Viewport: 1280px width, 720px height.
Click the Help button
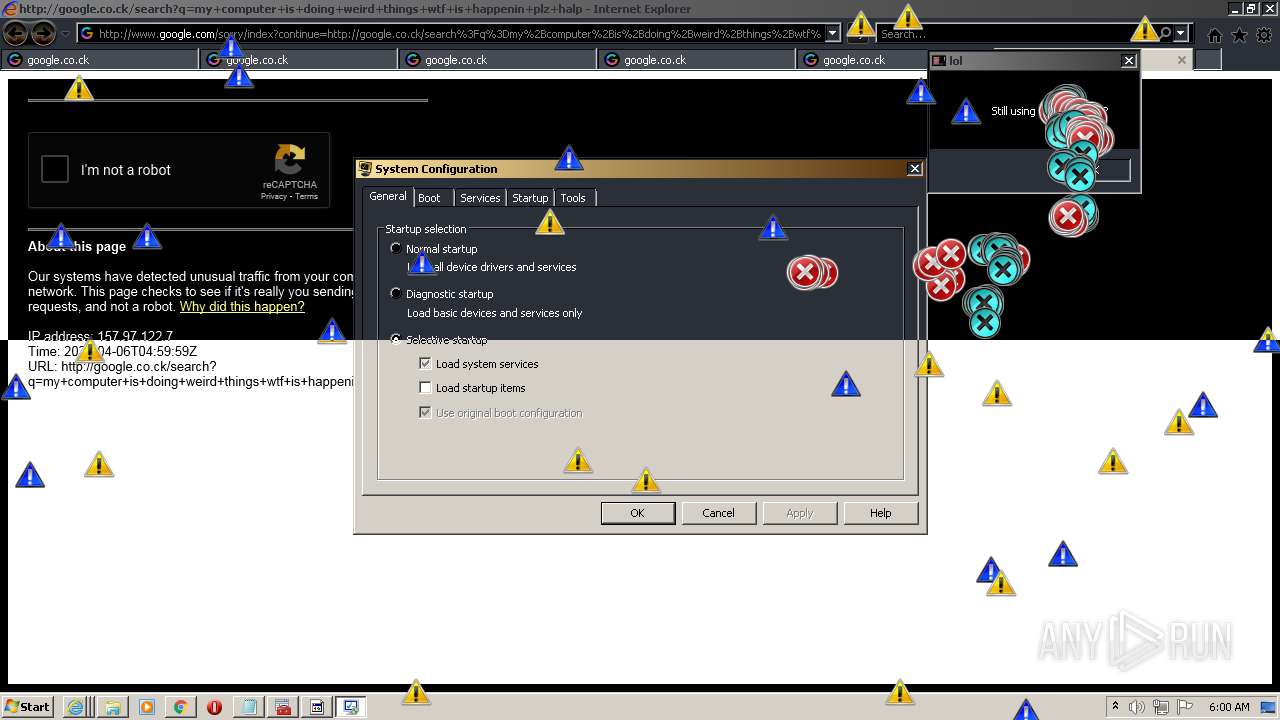[x=881, y=513]
